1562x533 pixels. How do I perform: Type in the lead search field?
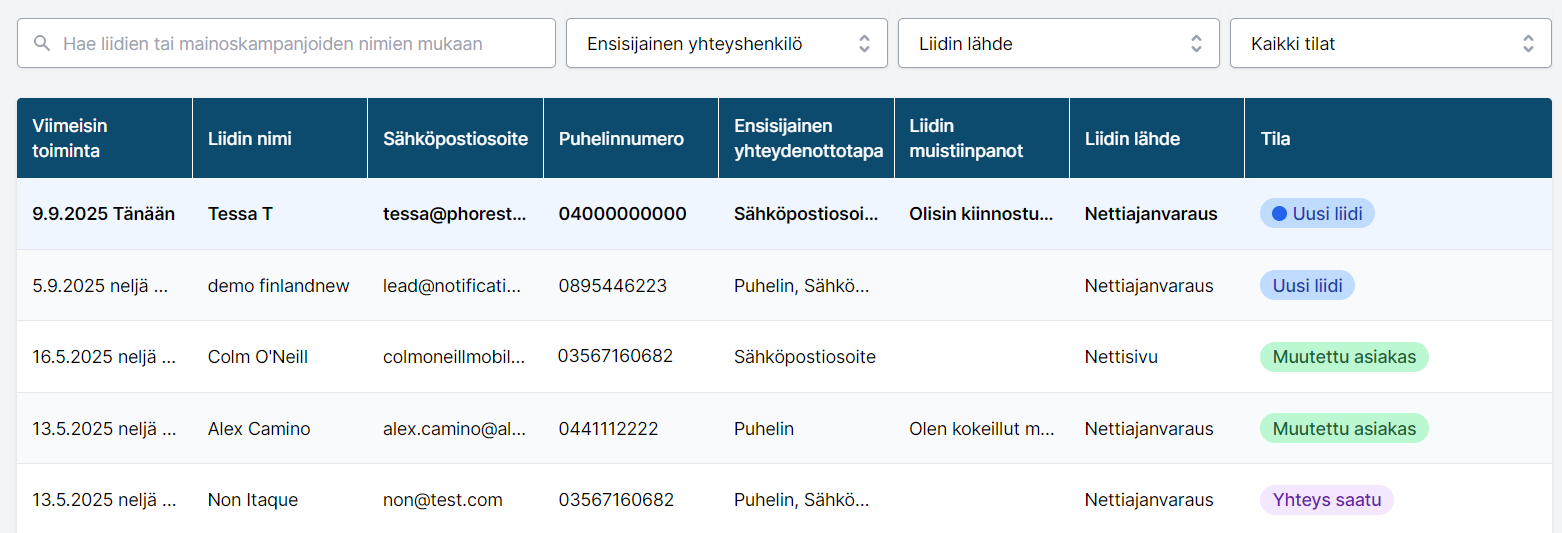(300, 44)
